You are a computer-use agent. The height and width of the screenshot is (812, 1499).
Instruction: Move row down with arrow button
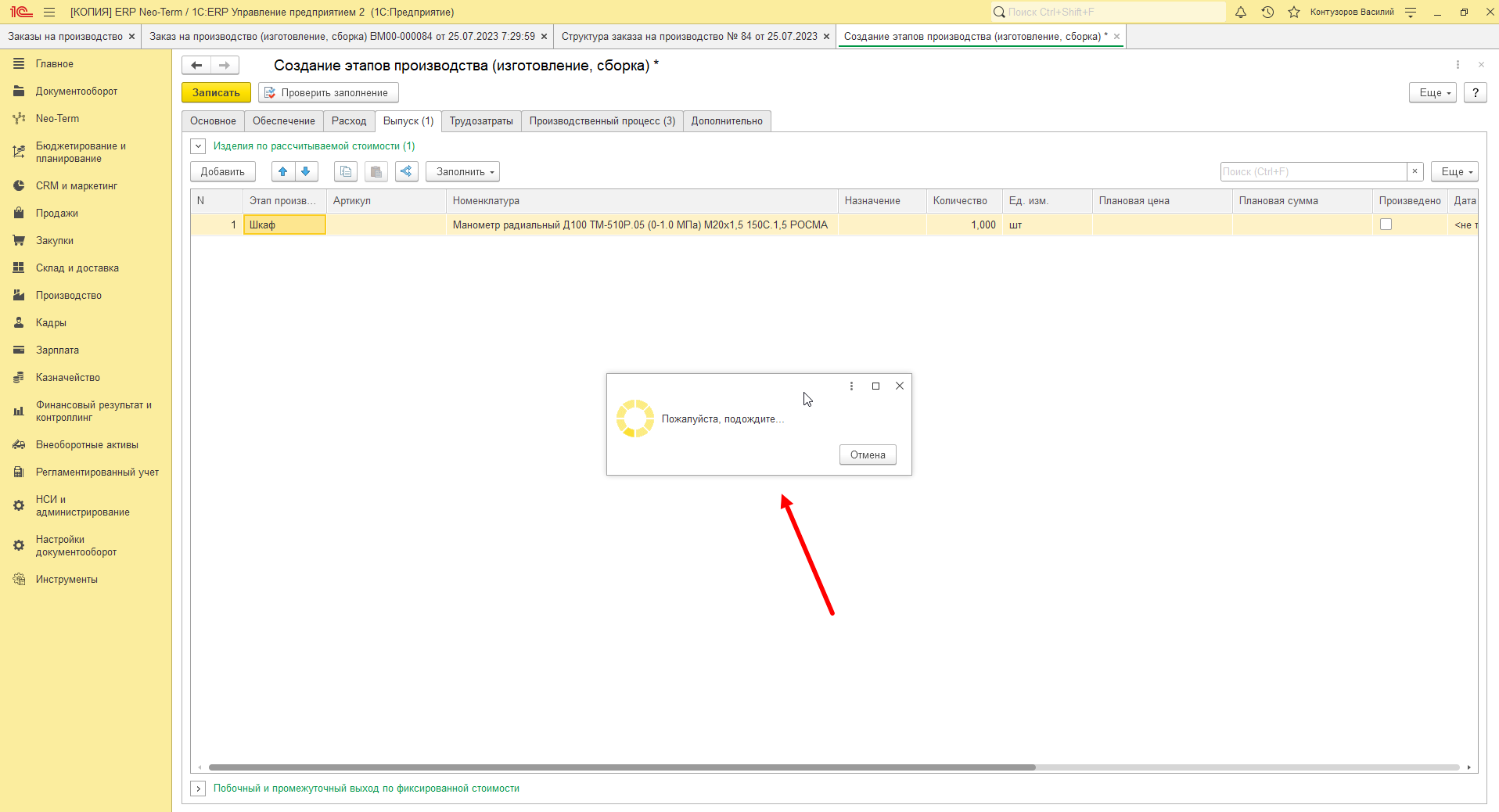click(306, 171)
